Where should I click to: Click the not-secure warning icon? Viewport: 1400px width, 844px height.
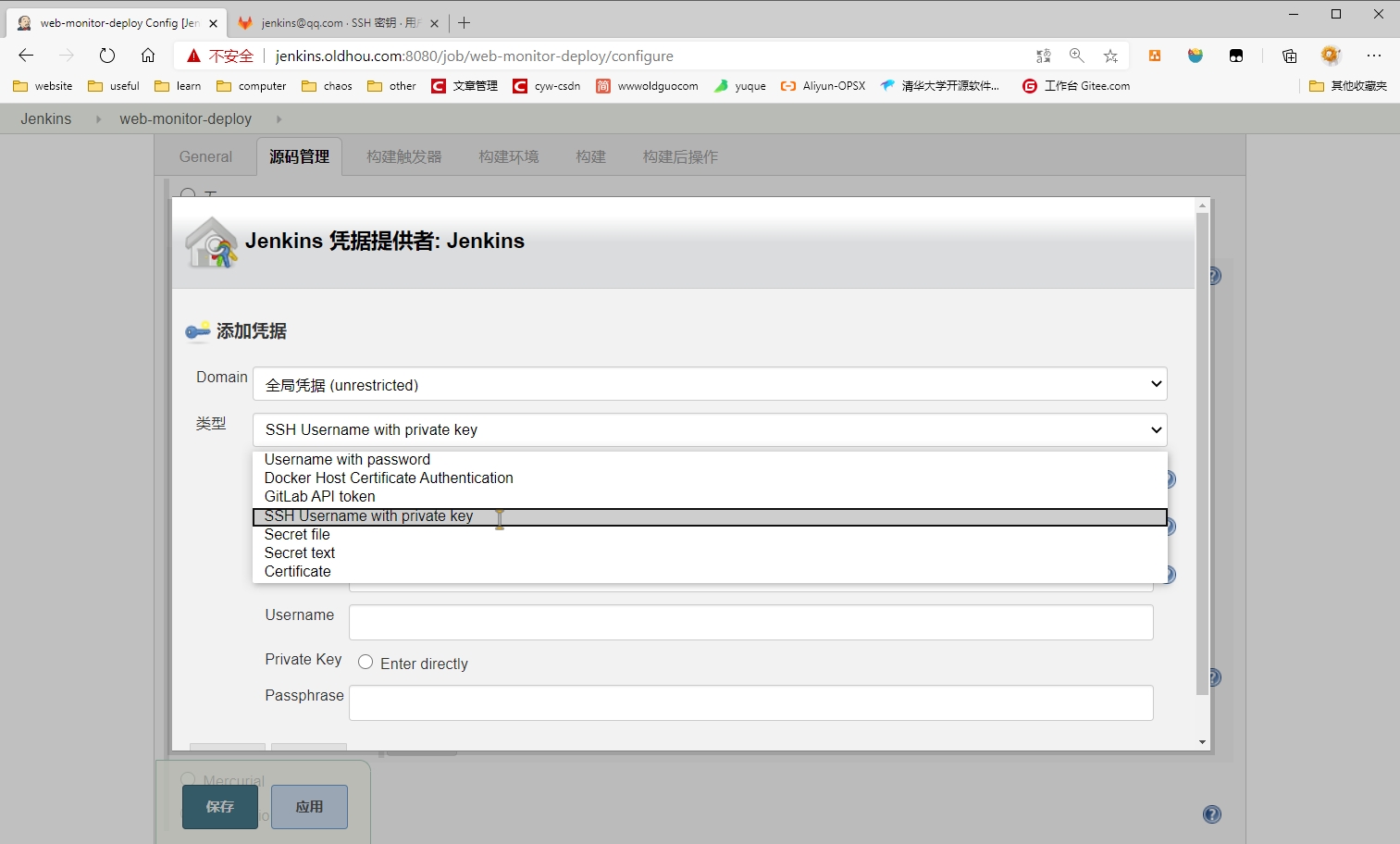click(x=193, y=56)
